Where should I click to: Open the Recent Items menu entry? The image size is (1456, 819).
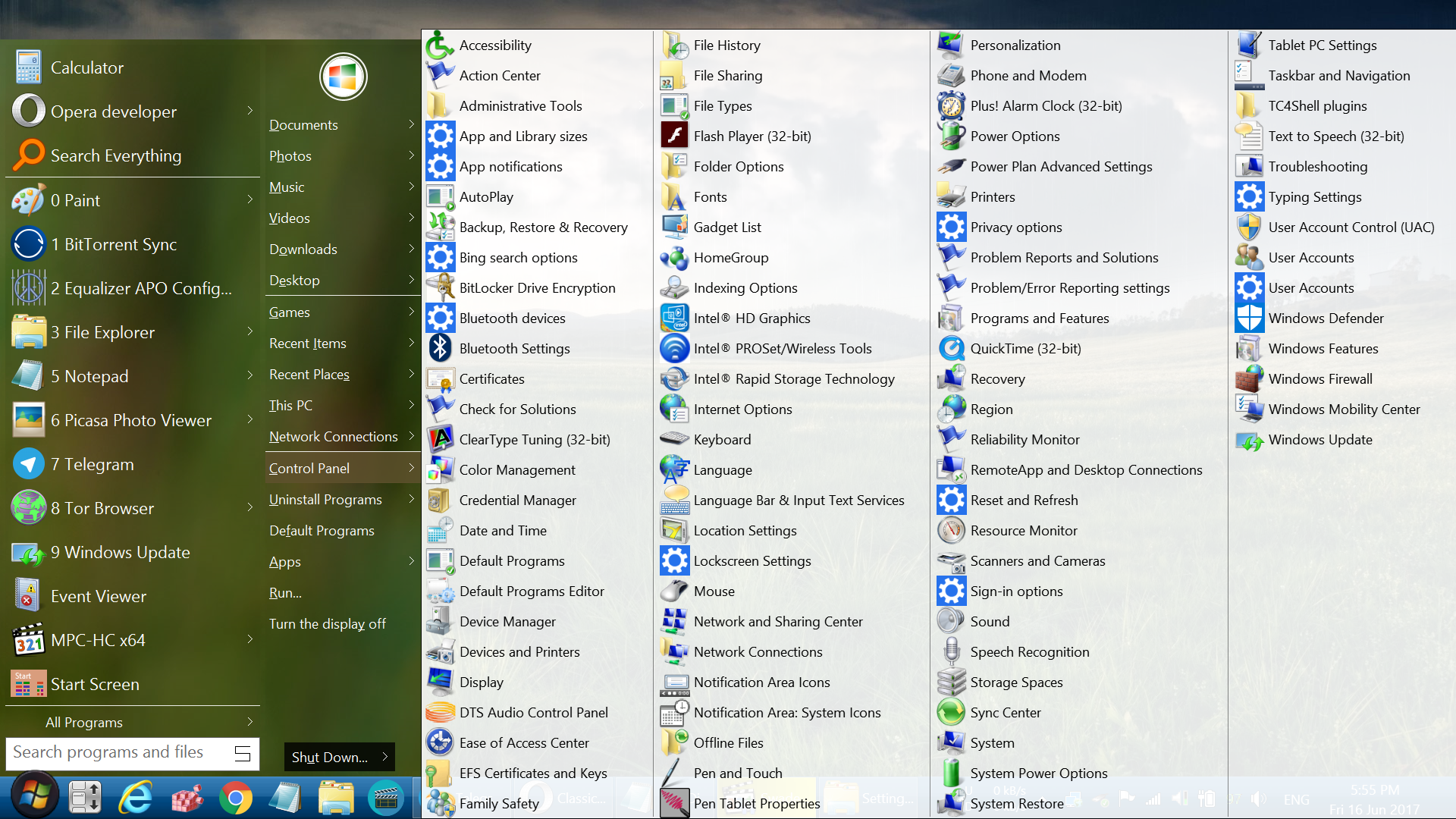(308, 344)
